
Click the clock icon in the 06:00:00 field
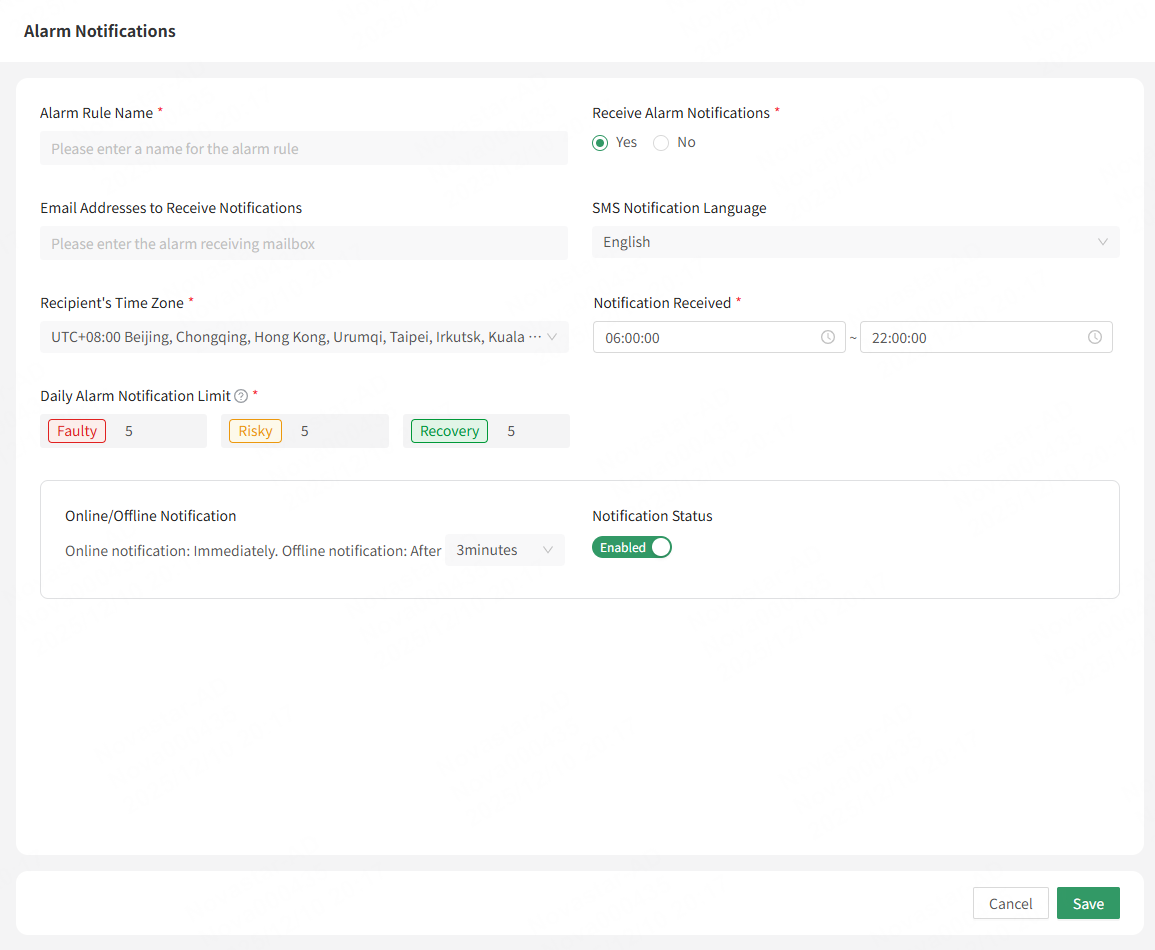[x=827, y=338]
